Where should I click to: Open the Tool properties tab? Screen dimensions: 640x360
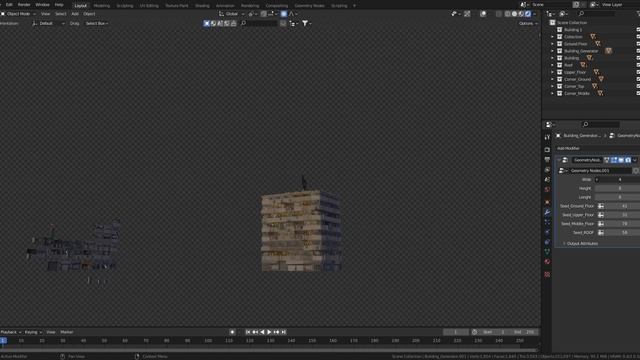click(x=547, y=138)
